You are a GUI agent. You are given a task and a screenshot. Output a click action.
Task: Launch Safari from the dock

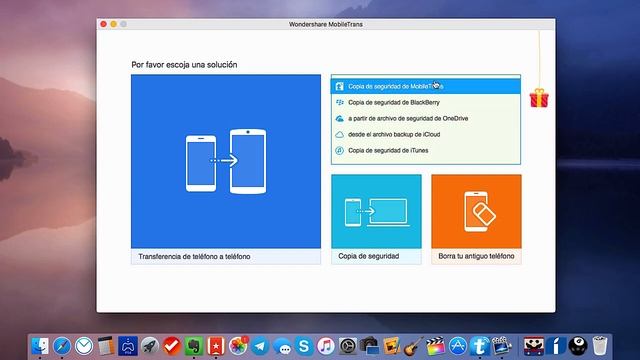pos(62,346)
